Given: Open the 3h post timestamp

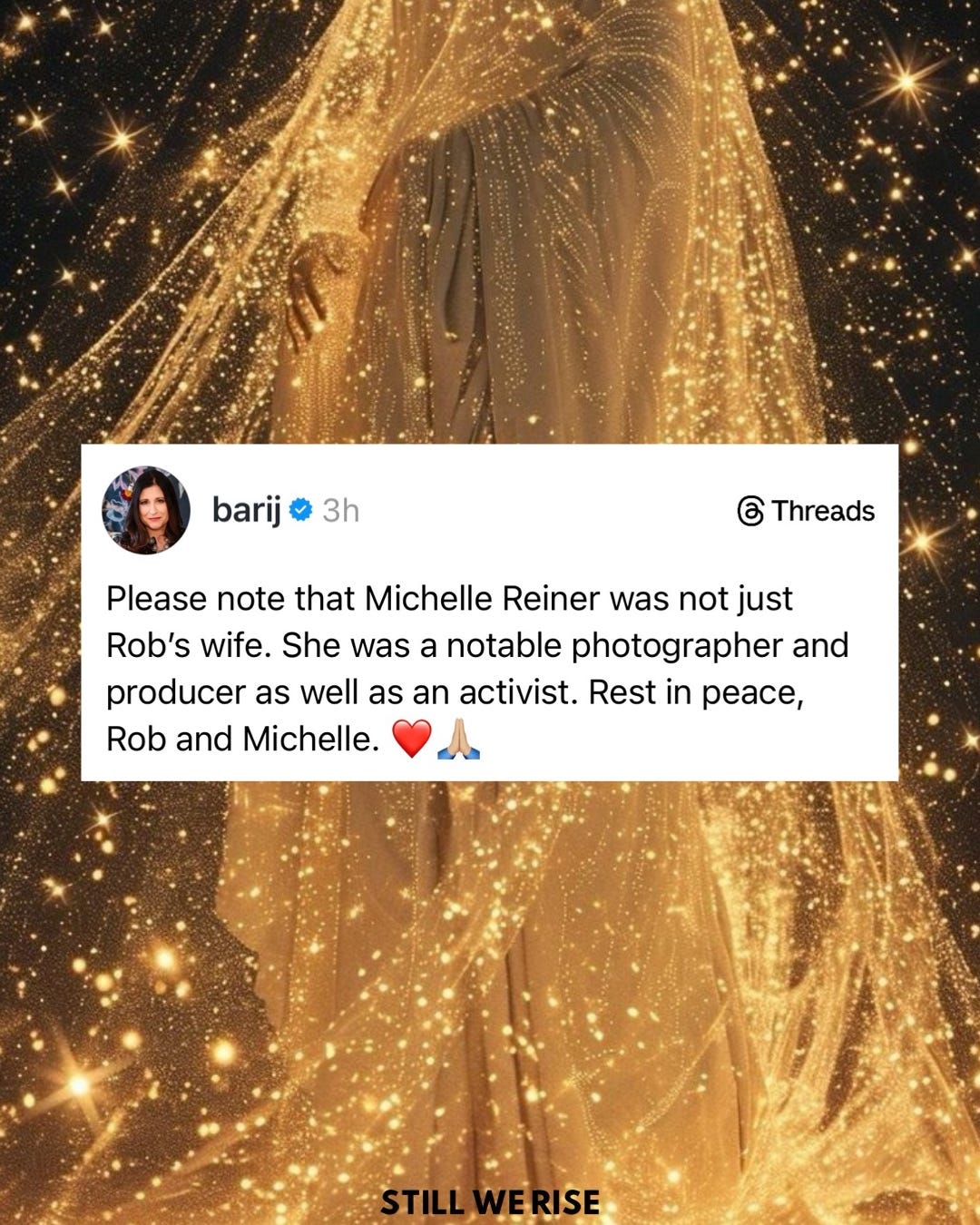Looking at the screenshot, I should [x=341, y=511].
